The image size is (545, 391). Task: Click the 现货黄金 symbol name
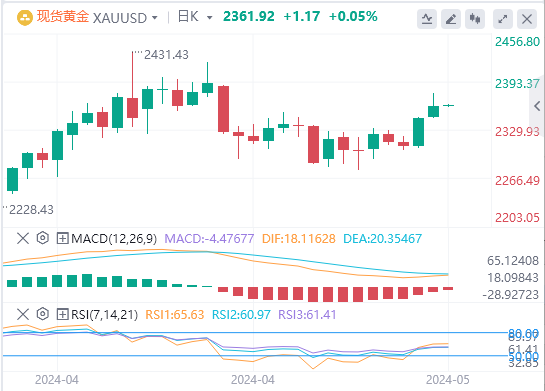pos(63,17)
